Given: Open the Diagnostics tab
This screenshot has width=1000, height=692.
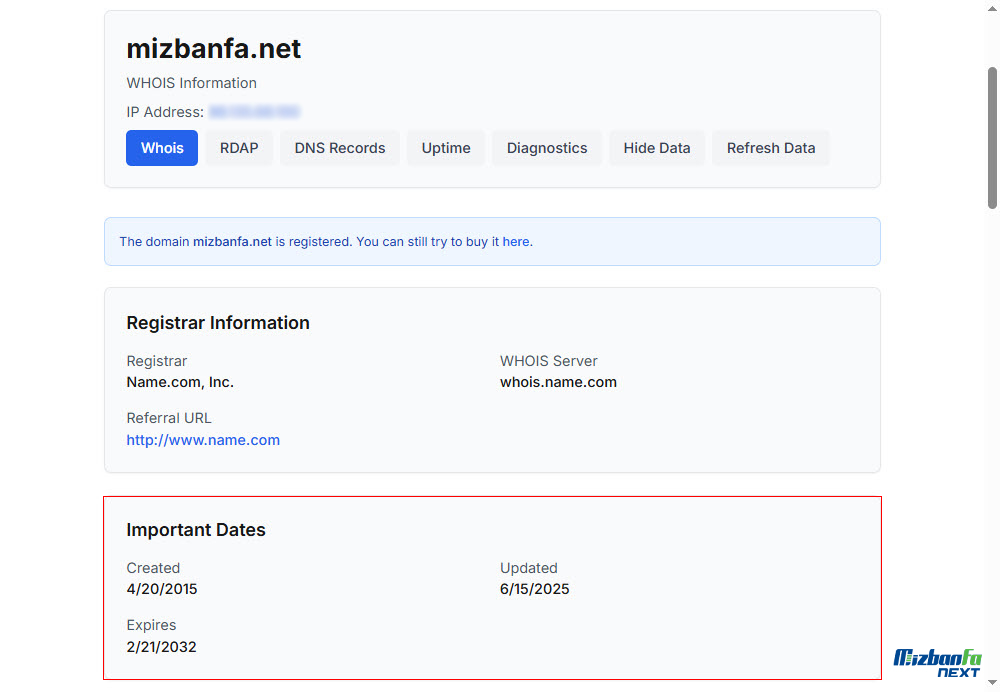Looking at the screenshot, I should (x=547, y=148).
